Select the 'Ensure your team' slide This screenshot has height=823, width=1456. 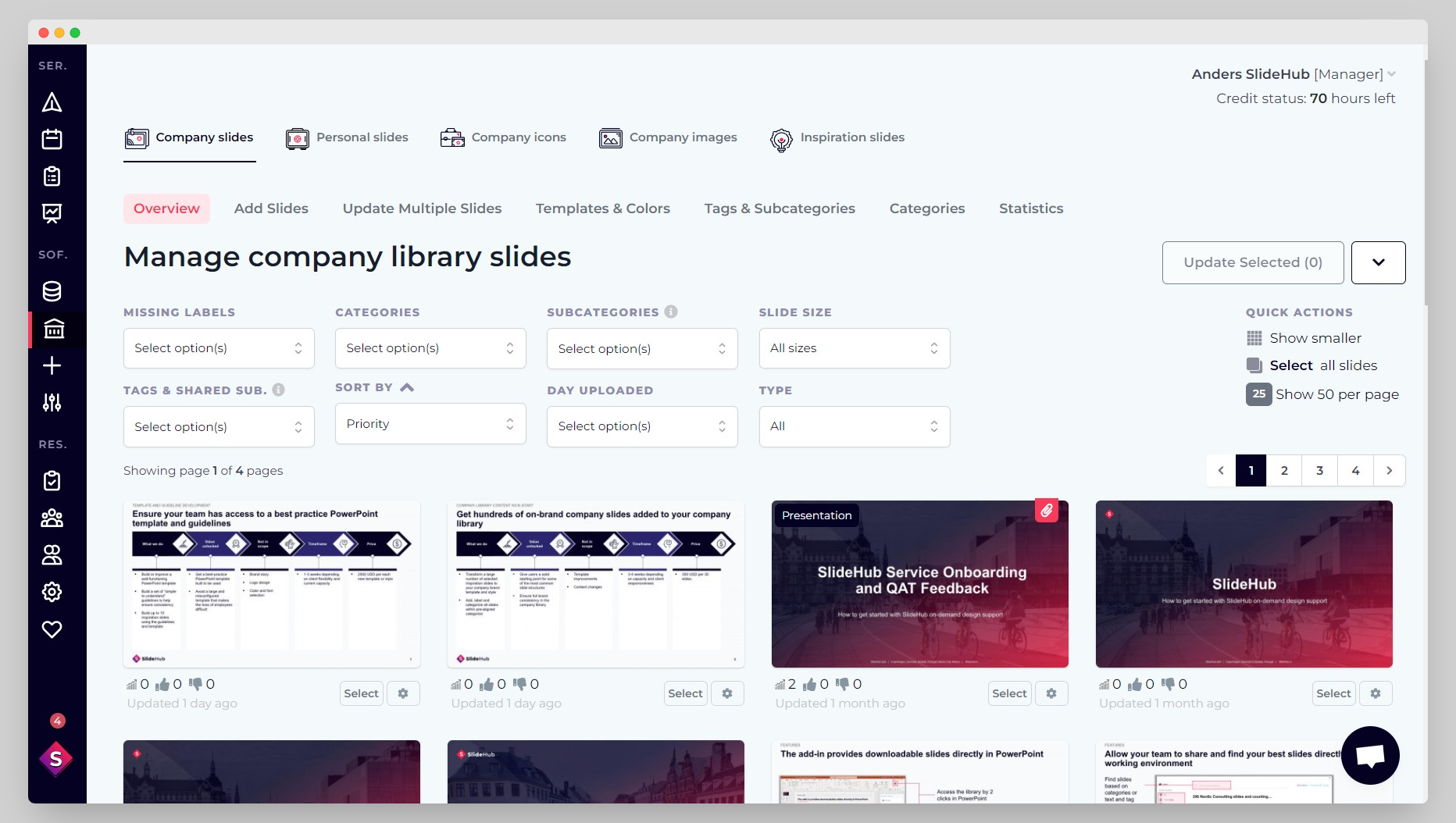pyautogui.click(x=361, y=693)
